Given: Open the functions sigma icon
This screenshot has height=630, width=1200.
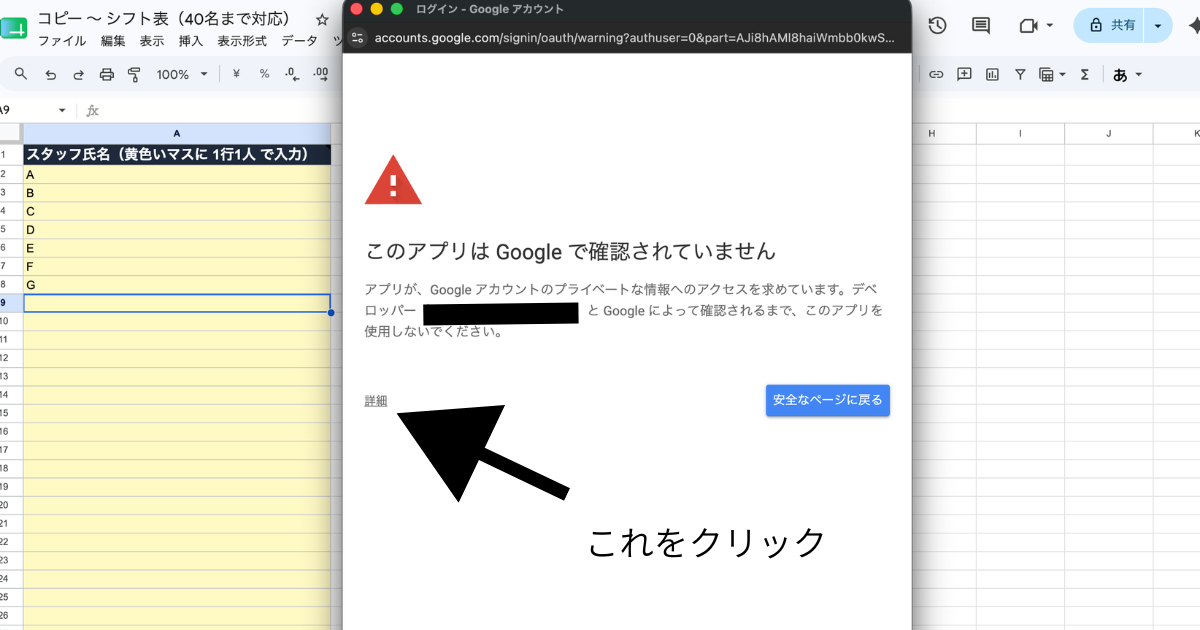Looking at the screenshot, I should (1085, 74).
